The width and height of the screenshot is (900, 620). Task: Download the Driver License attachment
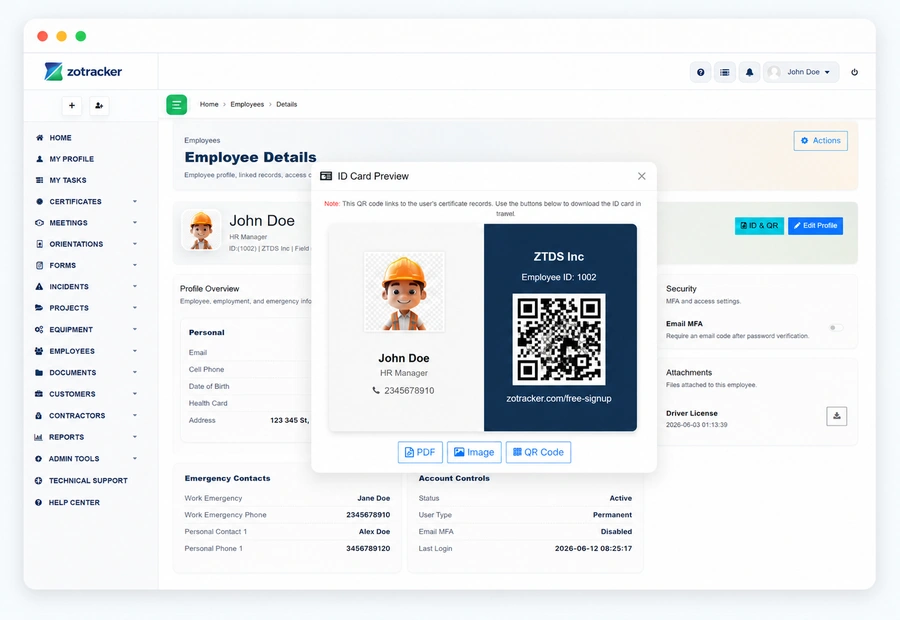coord(837,416)
